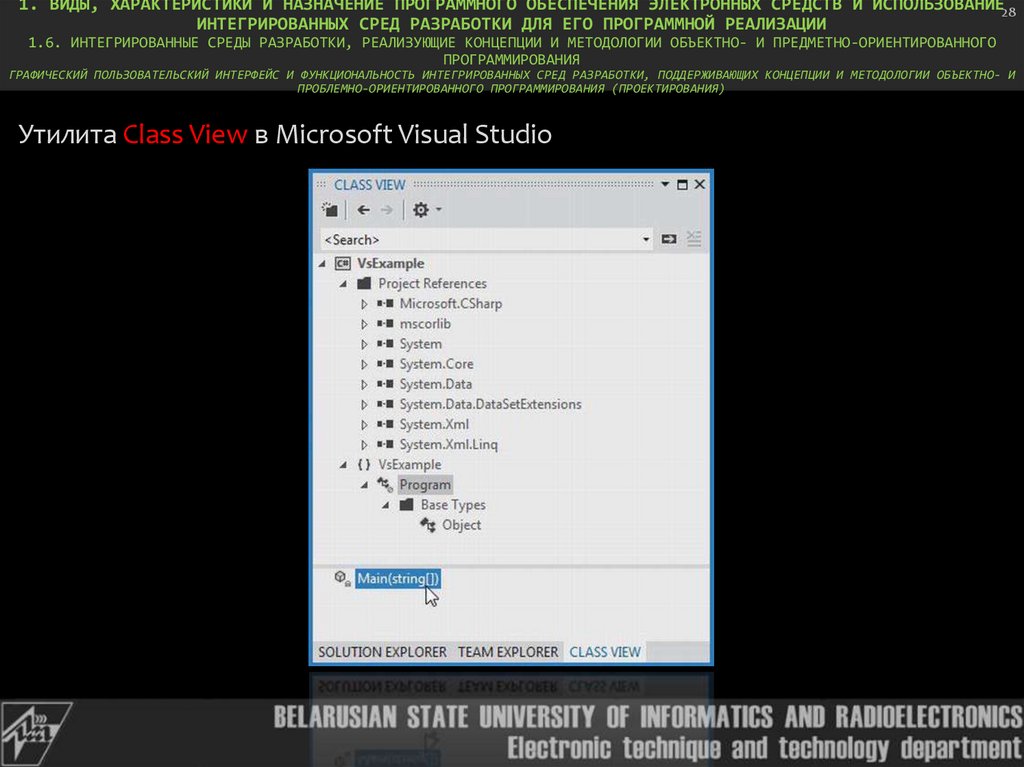Open the Class View window position dropdown
The image size is (1024, 767).
coord(665,184)
